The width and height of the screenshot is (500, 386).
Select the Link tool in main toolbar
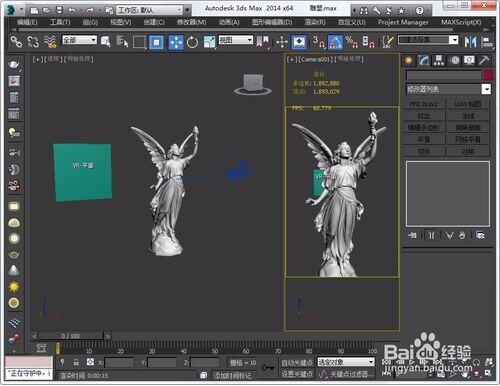click(16, 42)
